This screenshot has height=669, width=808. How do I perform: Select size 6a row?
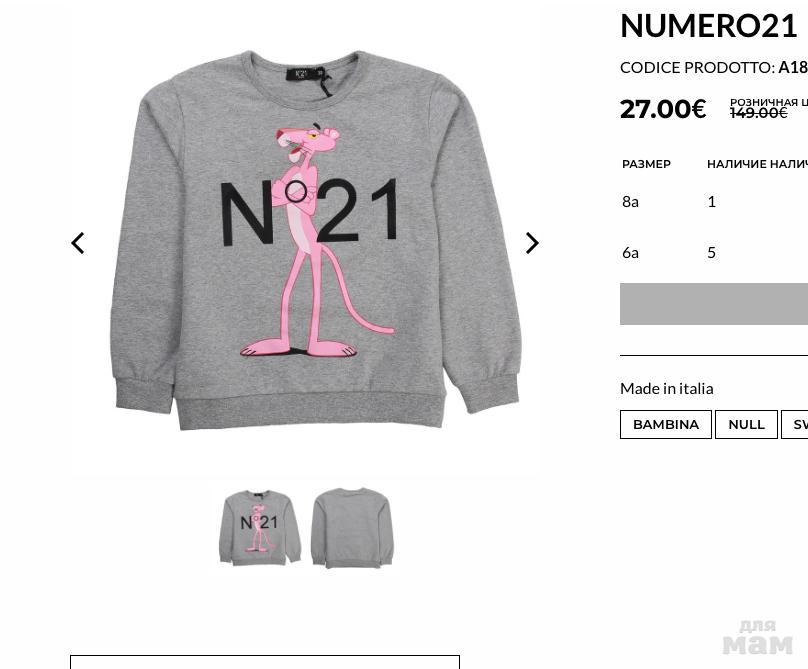(x=714, y=253)
